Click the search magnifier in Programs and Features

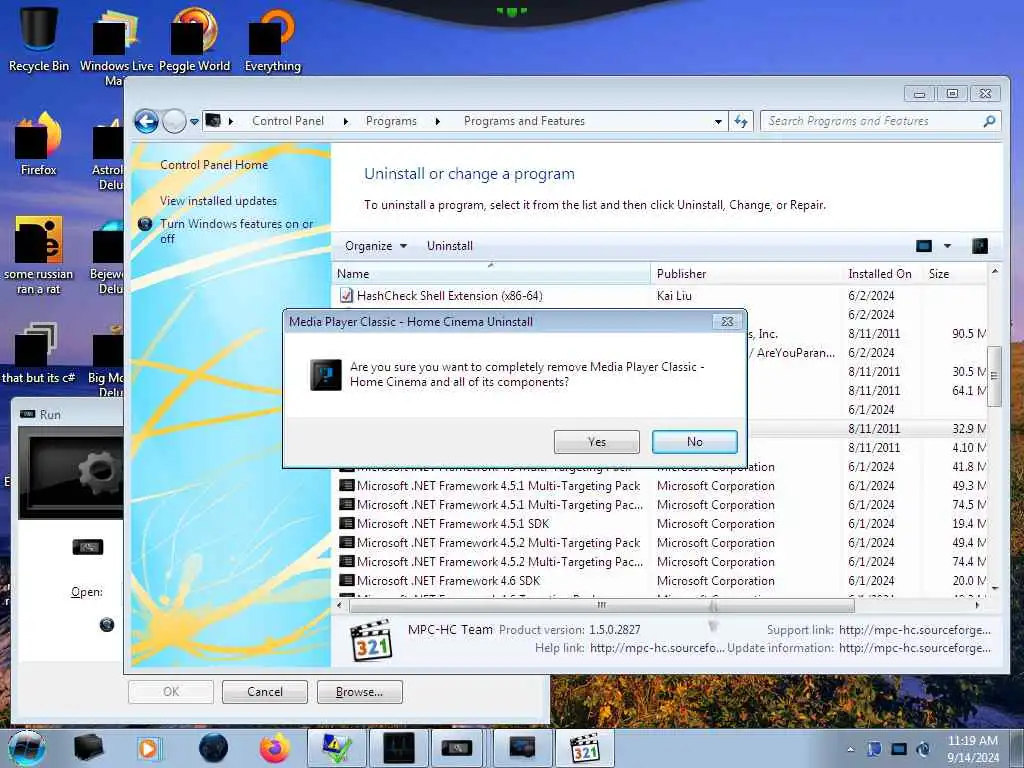click(x=989, y=121)
